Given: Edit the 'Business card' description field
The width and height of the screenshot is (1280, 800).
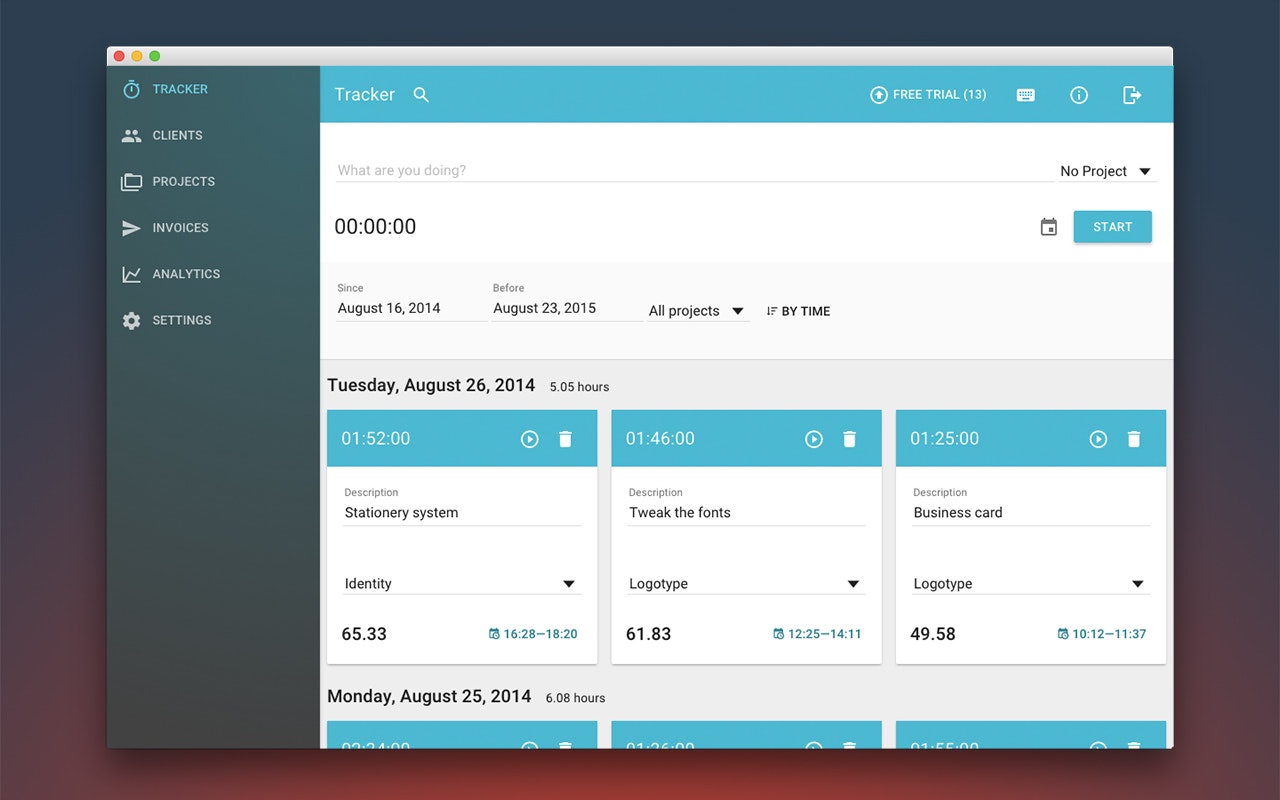Looking at the screenshot, I should (1031, 513).
